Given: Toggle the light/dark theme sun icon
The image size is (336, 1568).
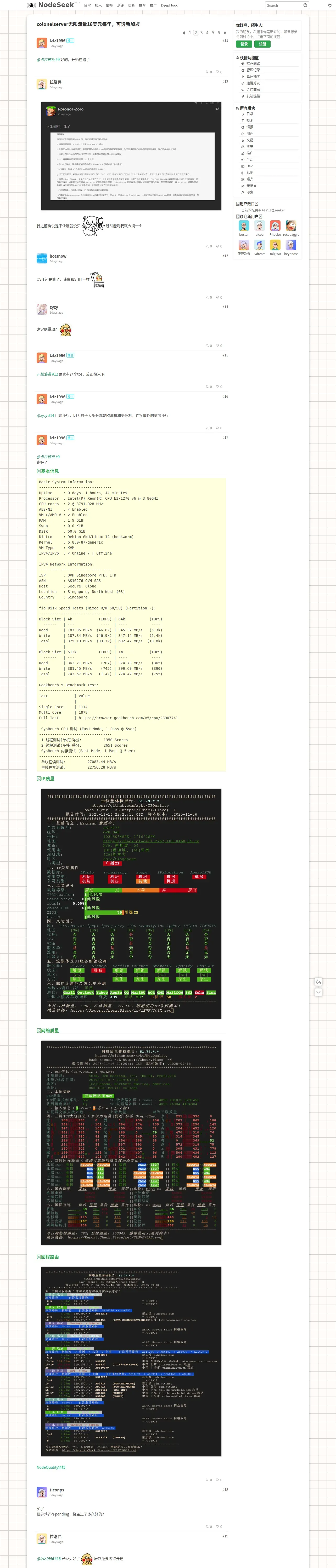Looking at the screenshot, I should (x=330, y=5).
